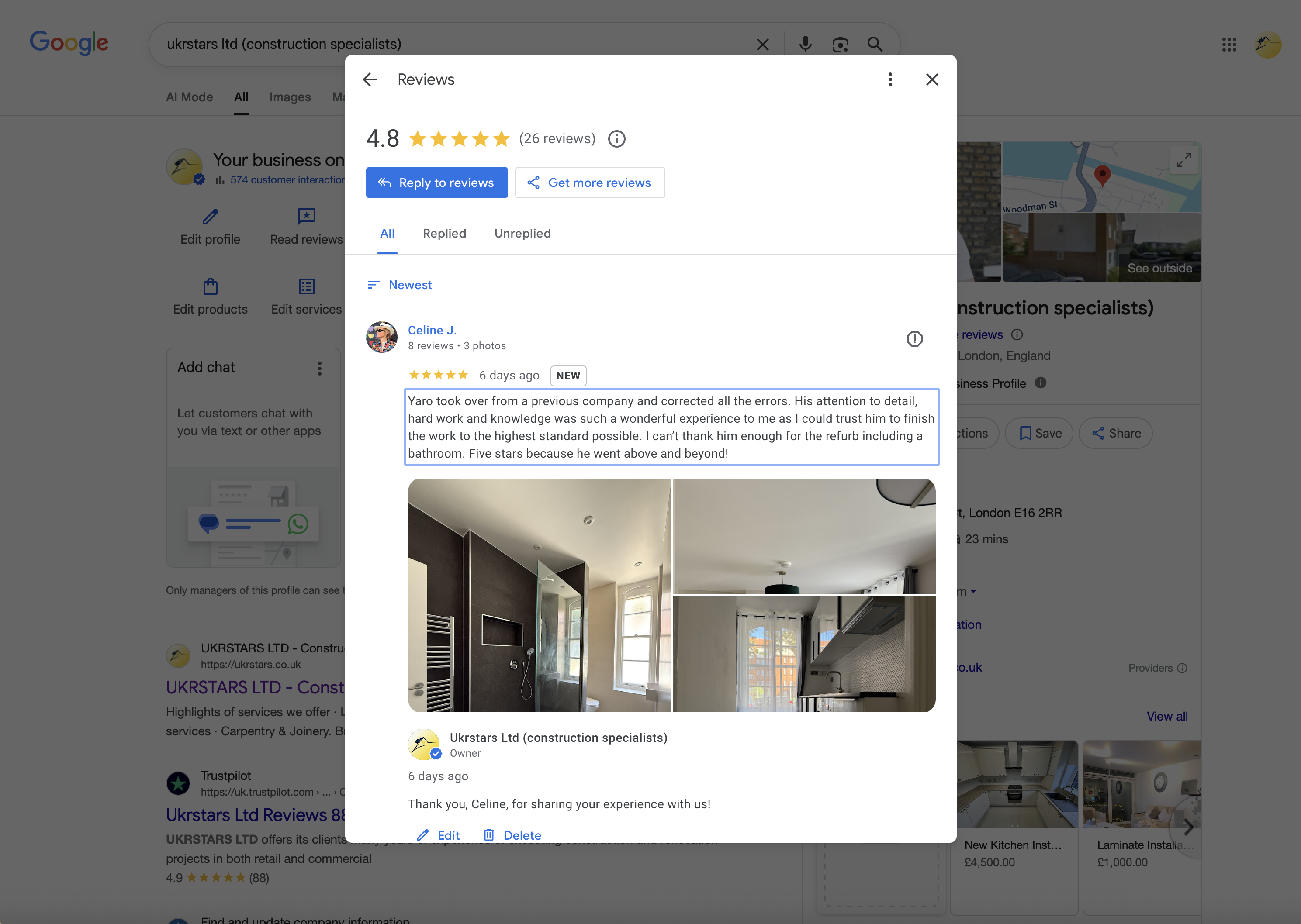Open Celine J.'s reviewer profile link
1301x924 pixels.
point(432,330)
